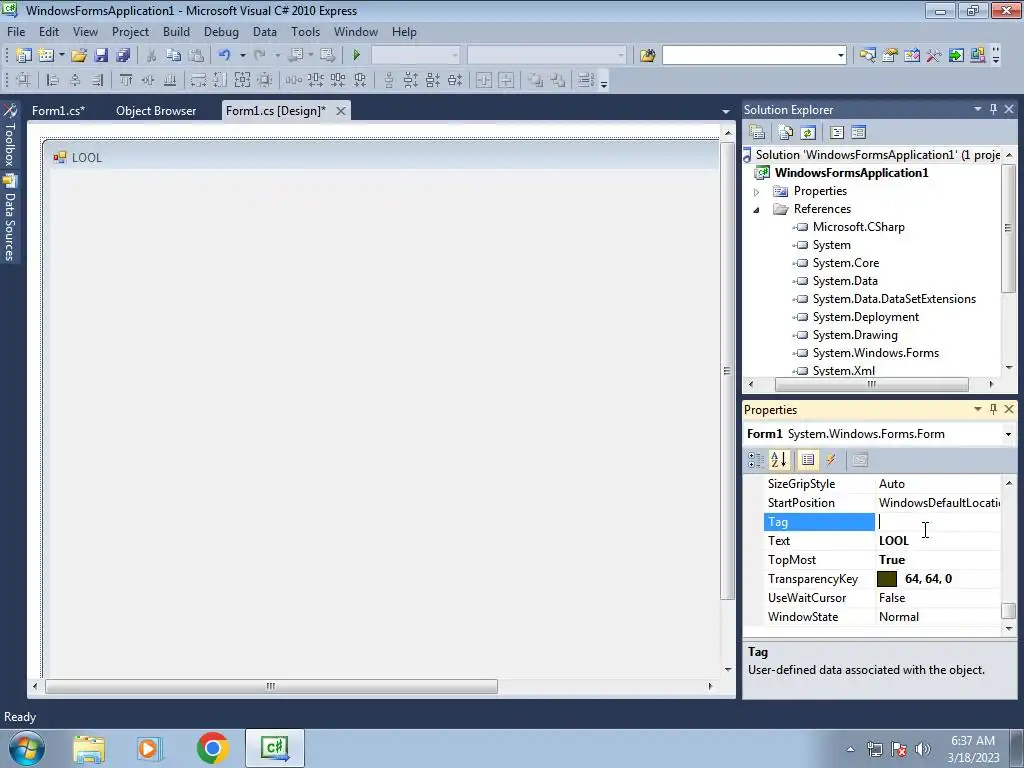Viewport: 1024px width, 768px height.
Task: Click View Designer icon in Solution Explorer
Action: click(859, 133)
